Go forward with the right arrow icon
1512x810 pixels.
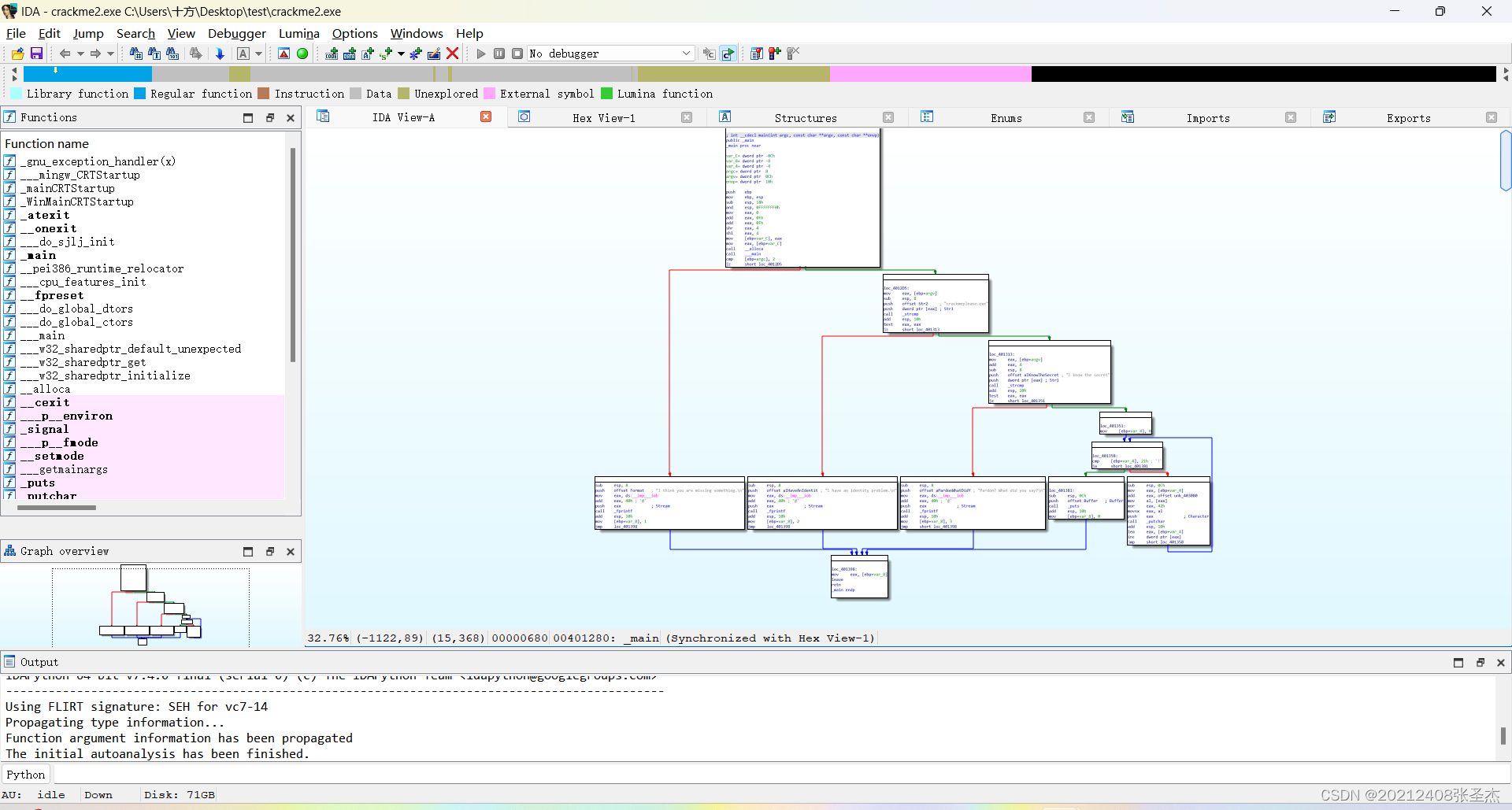pos(95,54)
